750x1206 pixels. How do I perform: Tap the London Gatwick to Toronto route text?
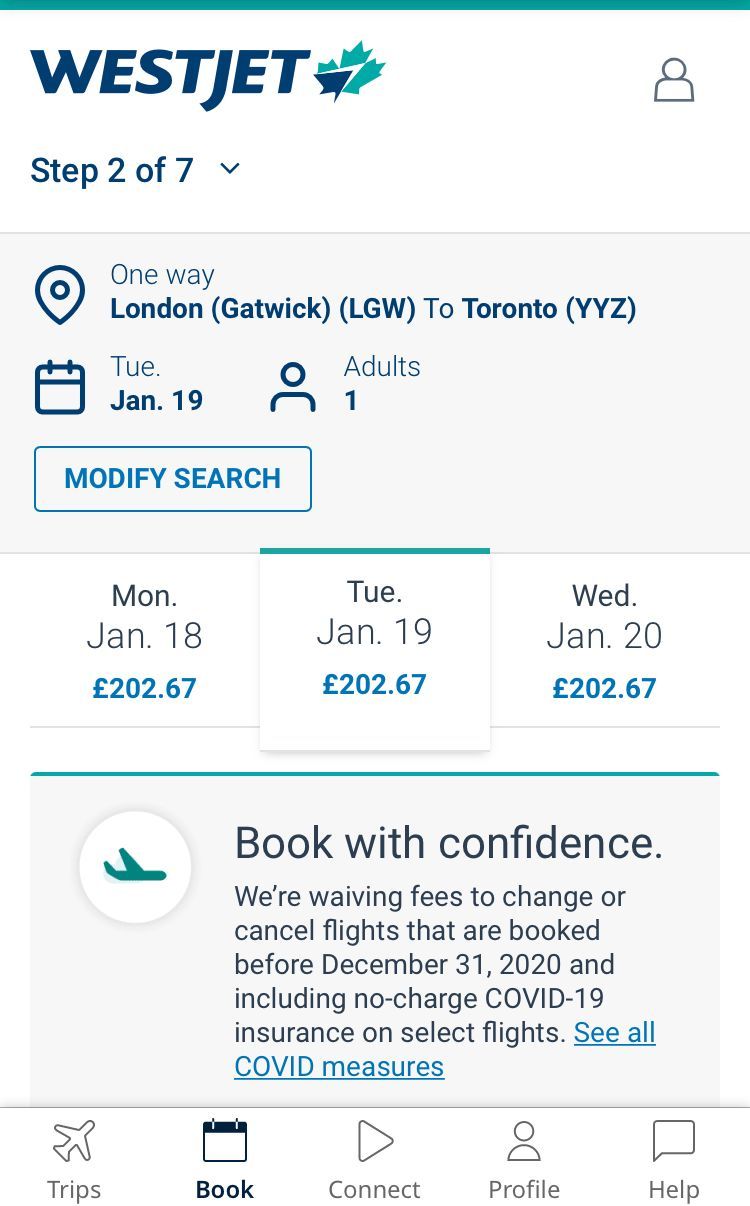point(373,308)
